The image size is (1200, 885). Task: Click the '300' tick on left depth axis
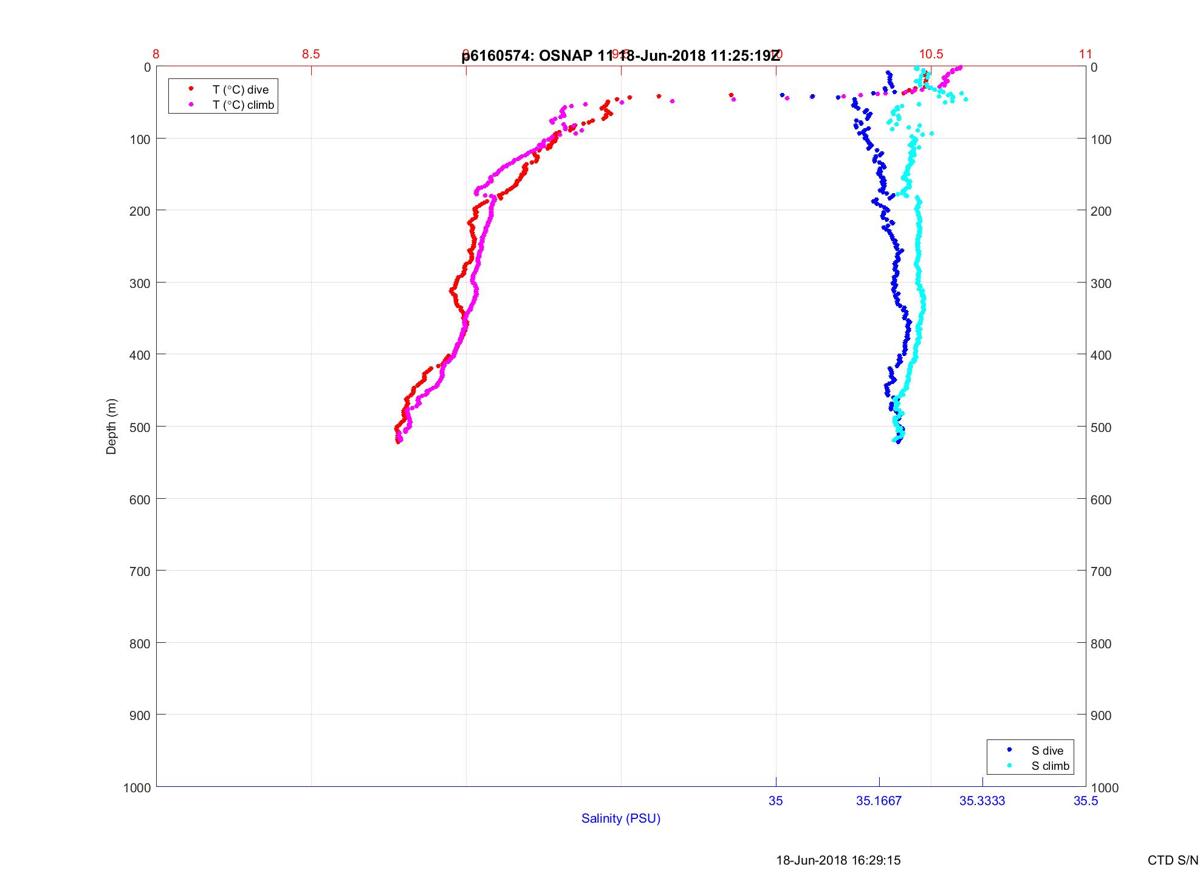click(140, 283)
